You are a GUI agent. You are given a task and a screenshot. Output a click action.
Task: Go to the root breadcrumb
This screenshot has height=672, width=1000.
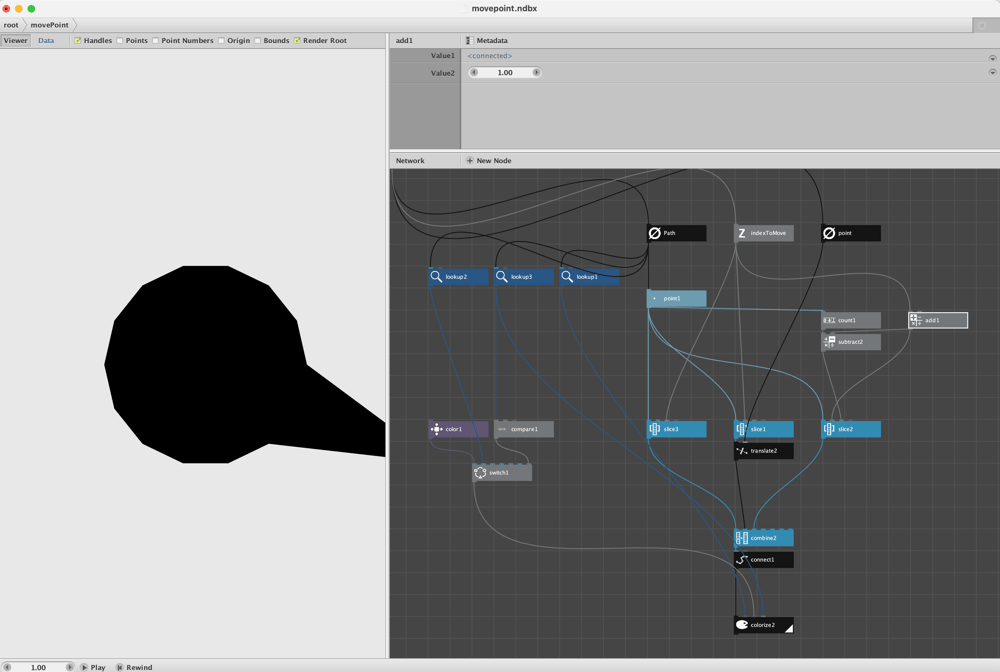pos(11,25)
